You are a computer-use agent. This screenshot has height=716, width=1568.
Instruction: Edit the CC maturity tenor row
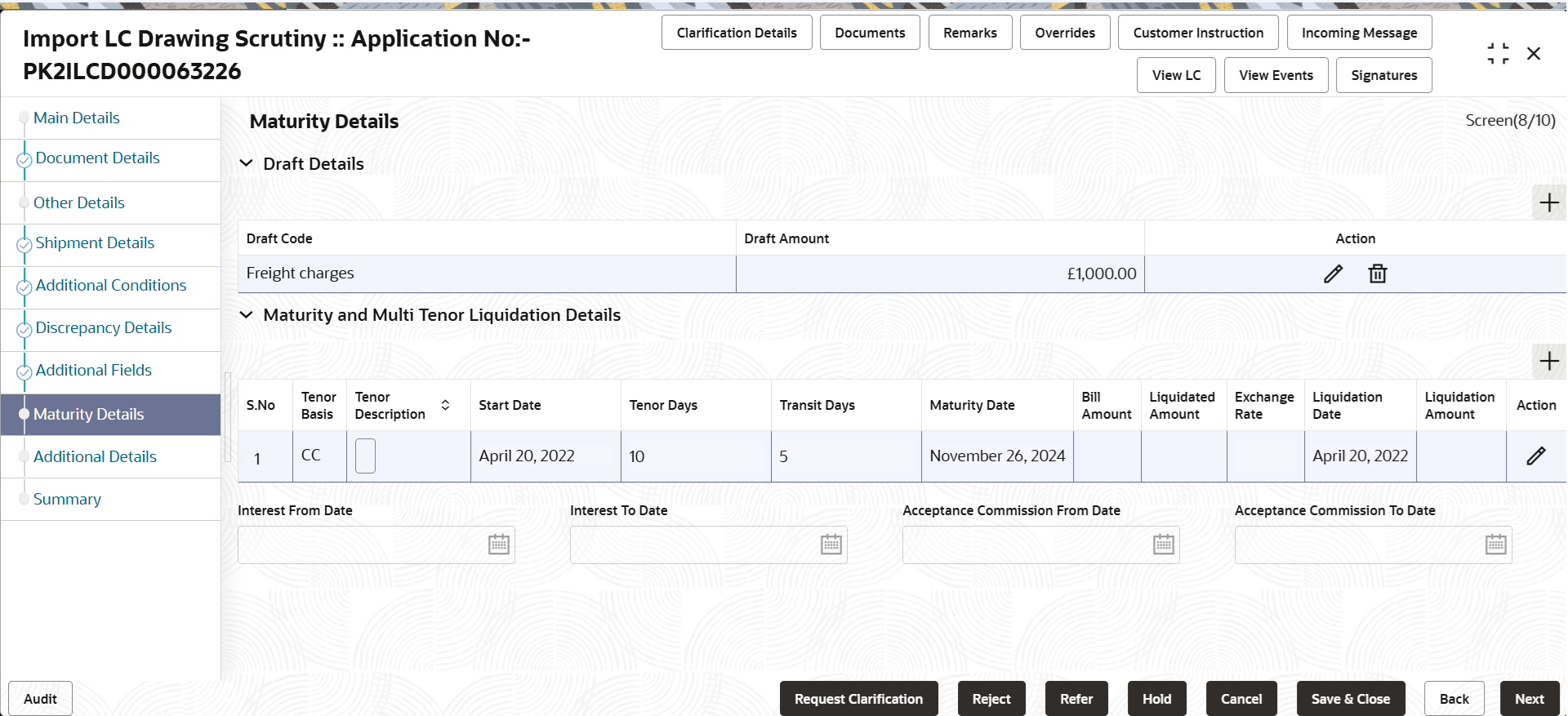pyautogui.click(x=1536, y=456)
